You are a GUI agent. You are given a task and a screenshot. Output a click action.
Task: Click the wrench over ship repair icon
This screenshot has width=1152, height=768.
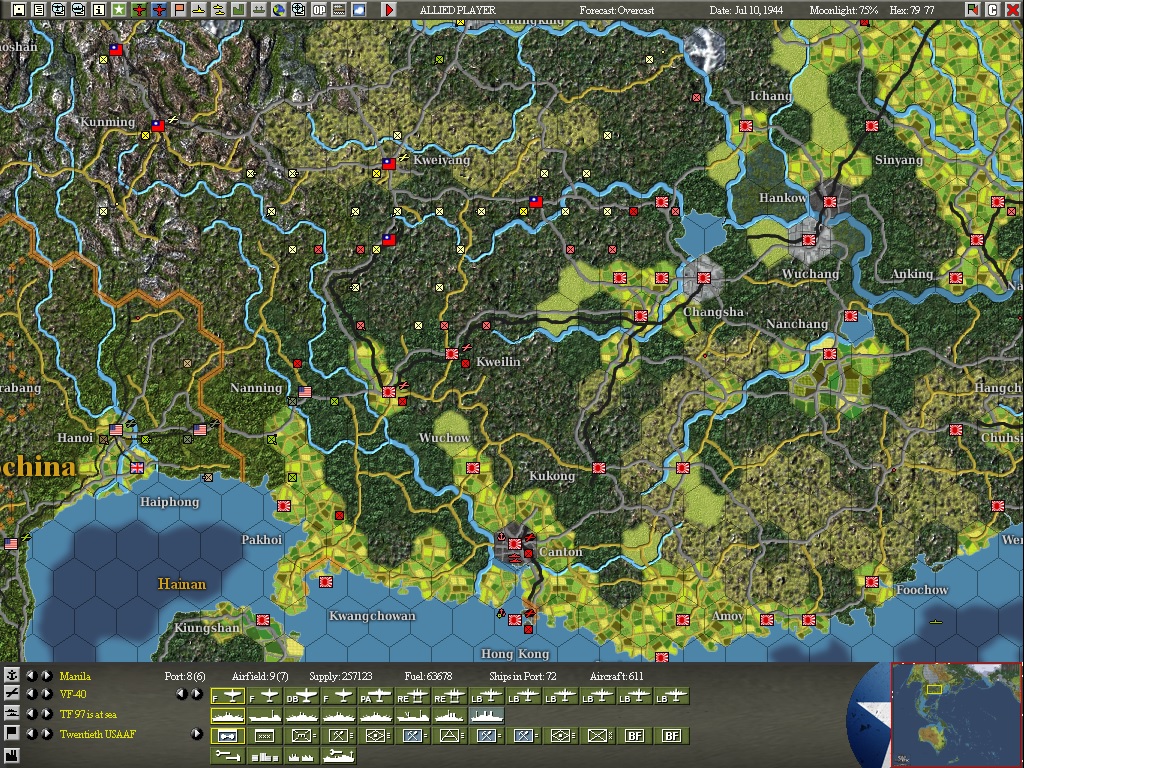coord(339,756)
